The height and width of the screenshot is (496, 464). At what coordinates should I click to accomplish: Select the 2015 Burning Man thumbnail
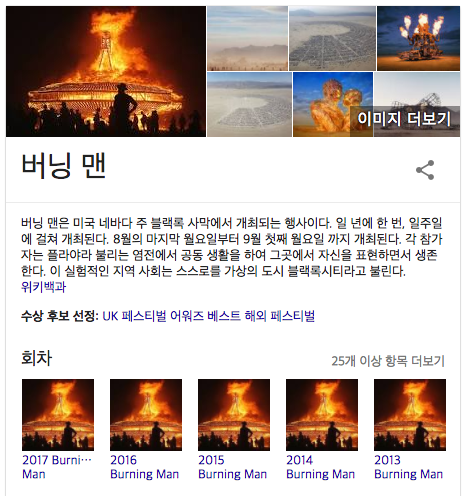(234, 415)
